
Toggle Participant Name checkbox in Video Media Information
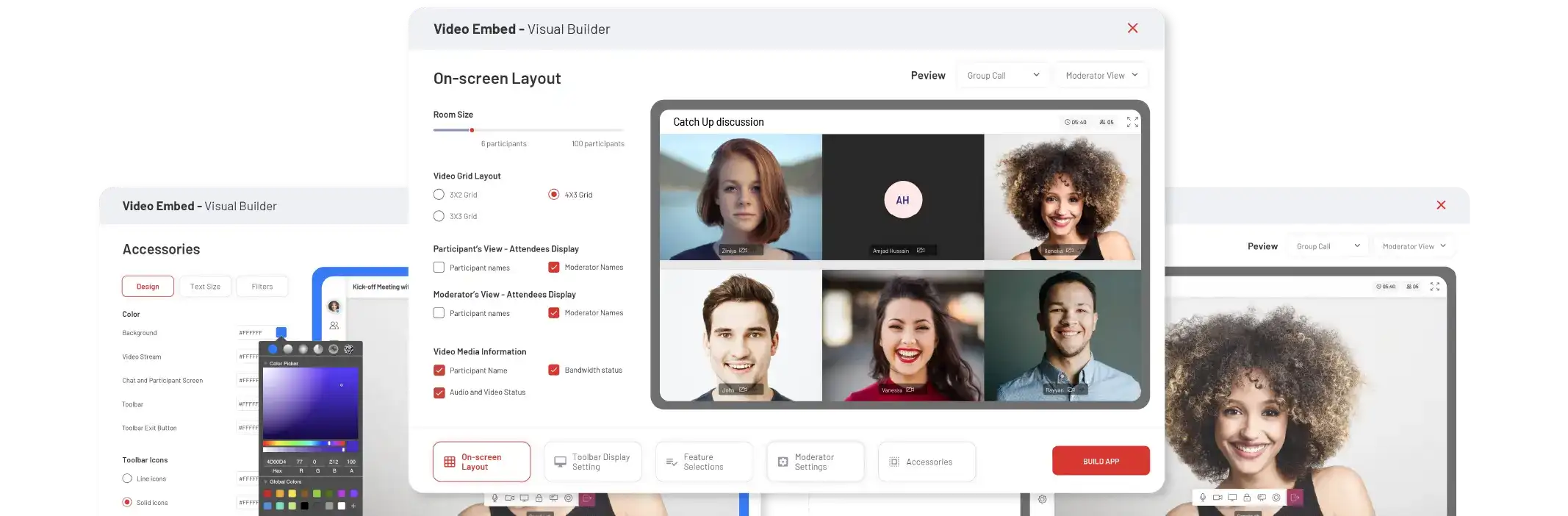coord(439,370)
